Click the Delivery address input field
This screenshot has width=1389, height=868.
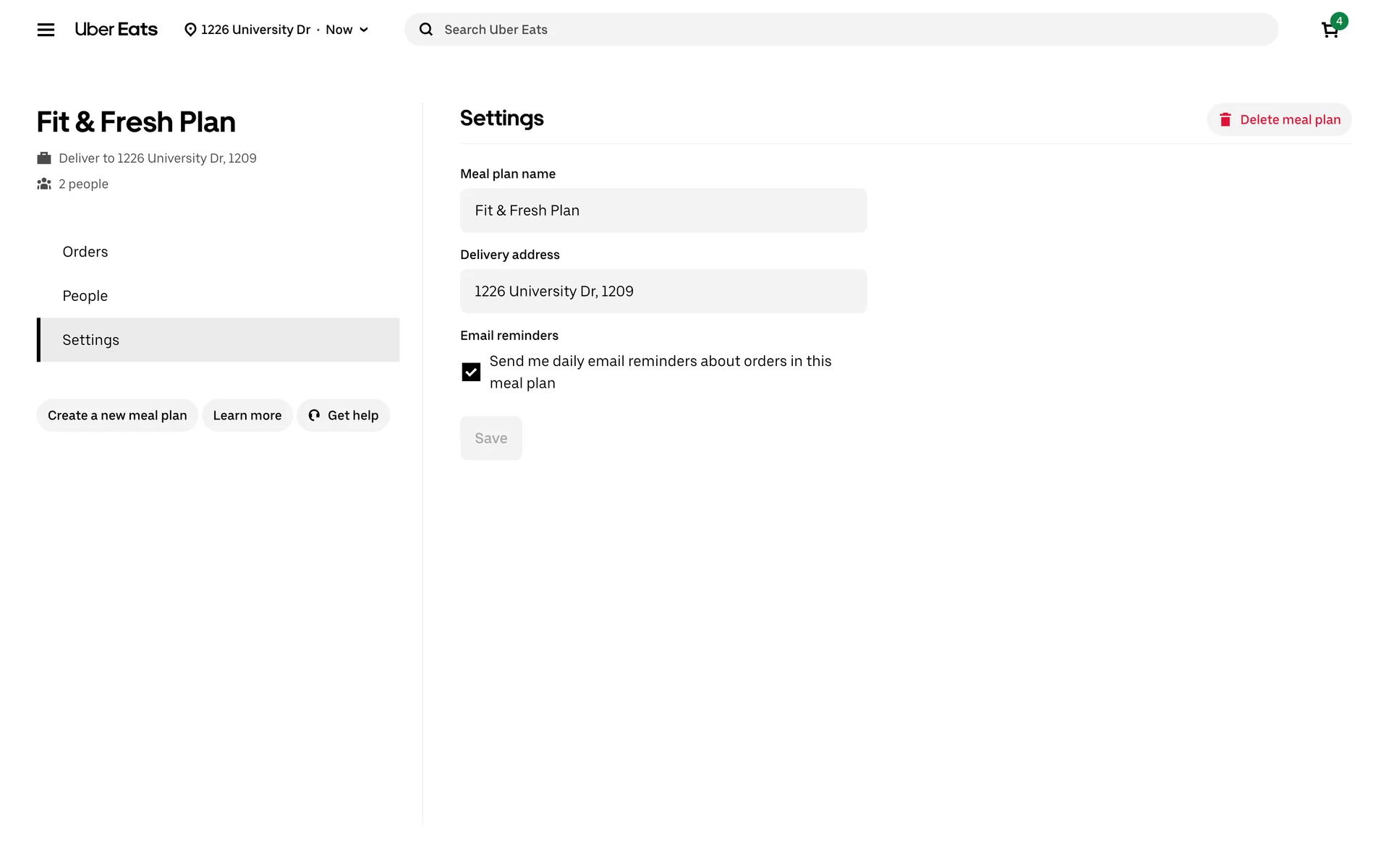(663, 292)
